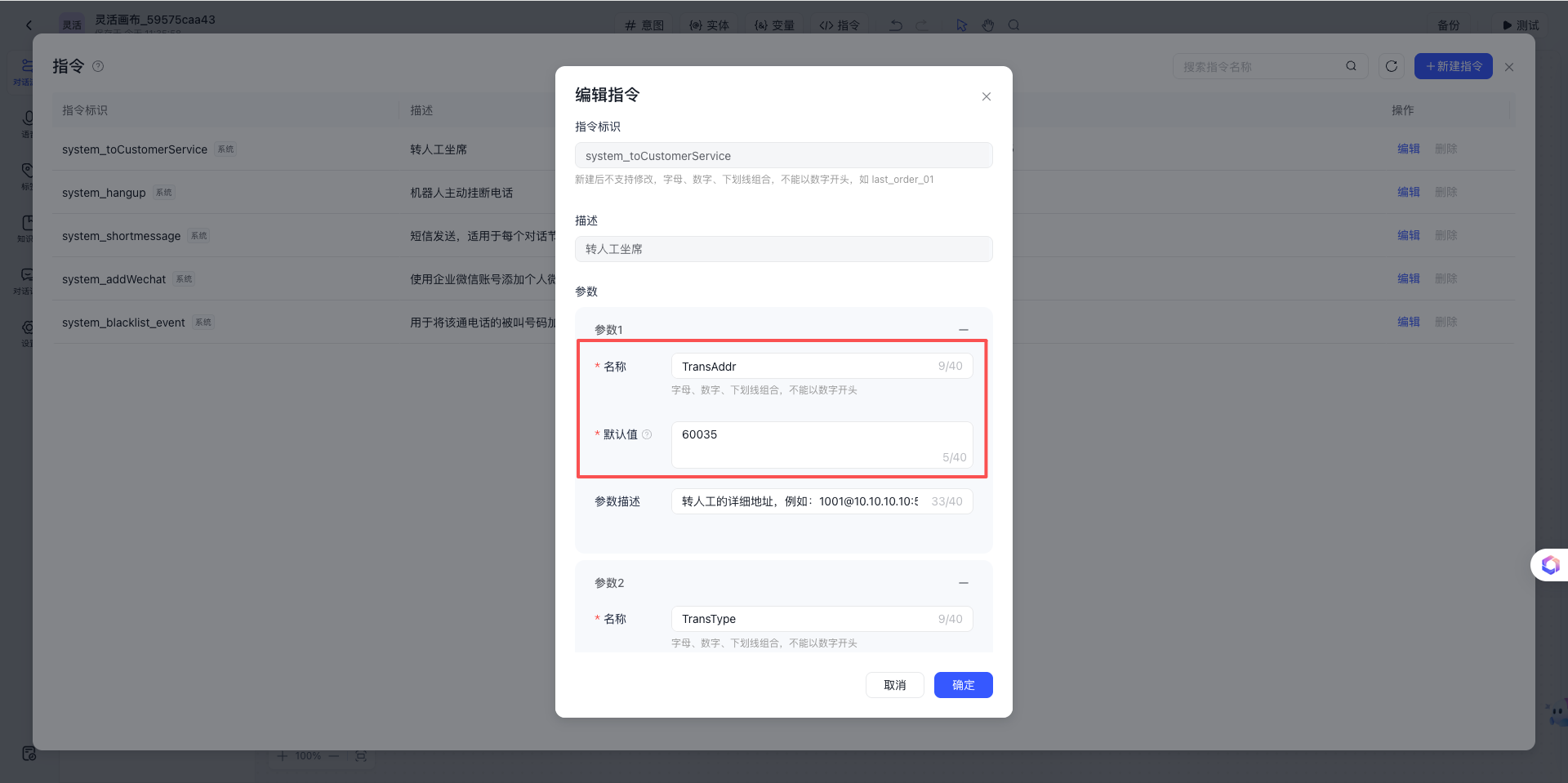Click the 确定 button
This screenshot has height=783, width=1568.
(964, 685)
